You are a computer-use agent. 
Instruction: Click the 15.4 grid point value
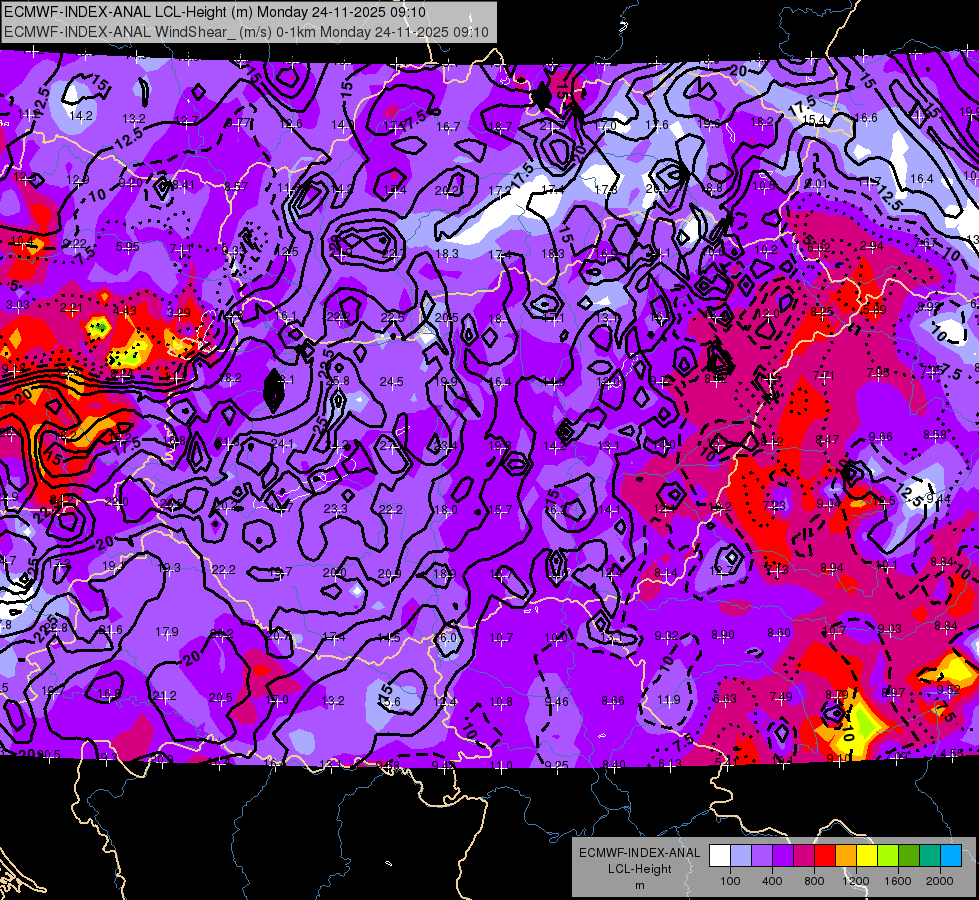[x=814, y=120]
